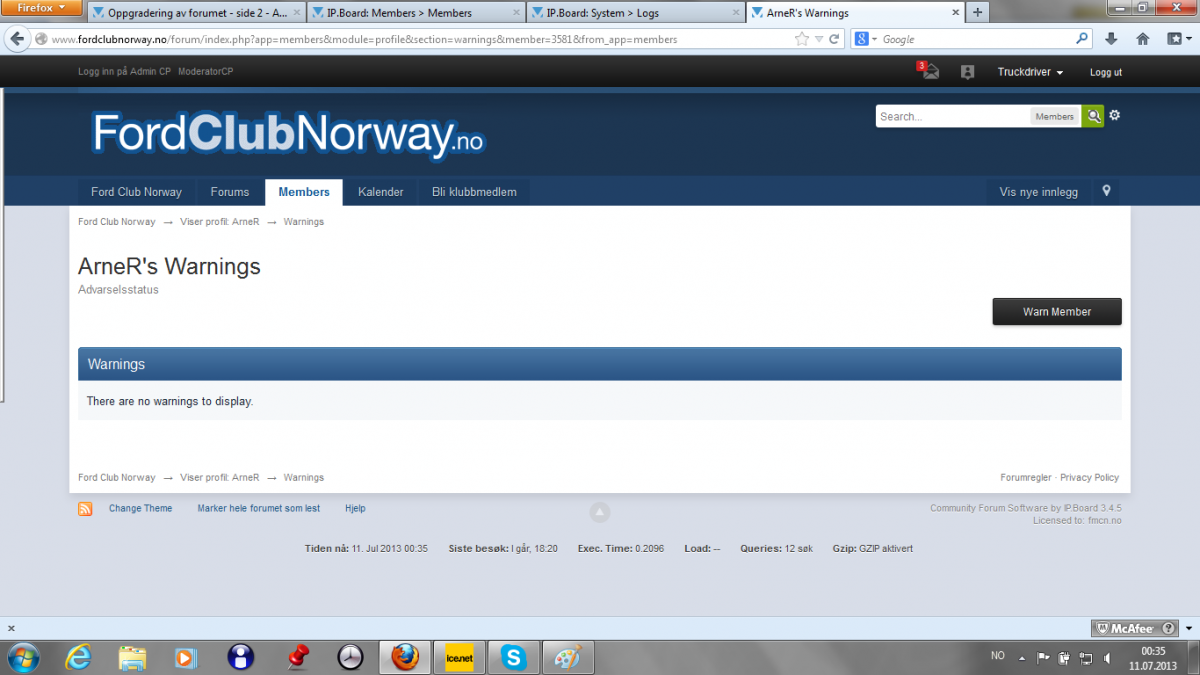This screenshot has height=675, width=1200.
Task: Bookmark this page with star icon
Action: [x=801, y=39]
